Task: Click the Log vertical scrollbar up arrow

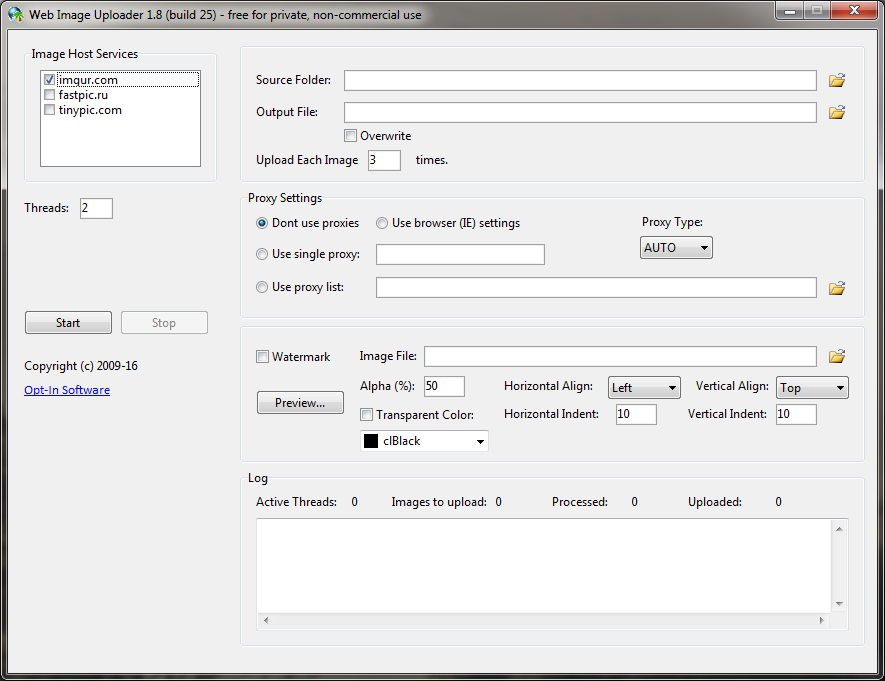Action: tap(839, 529)
